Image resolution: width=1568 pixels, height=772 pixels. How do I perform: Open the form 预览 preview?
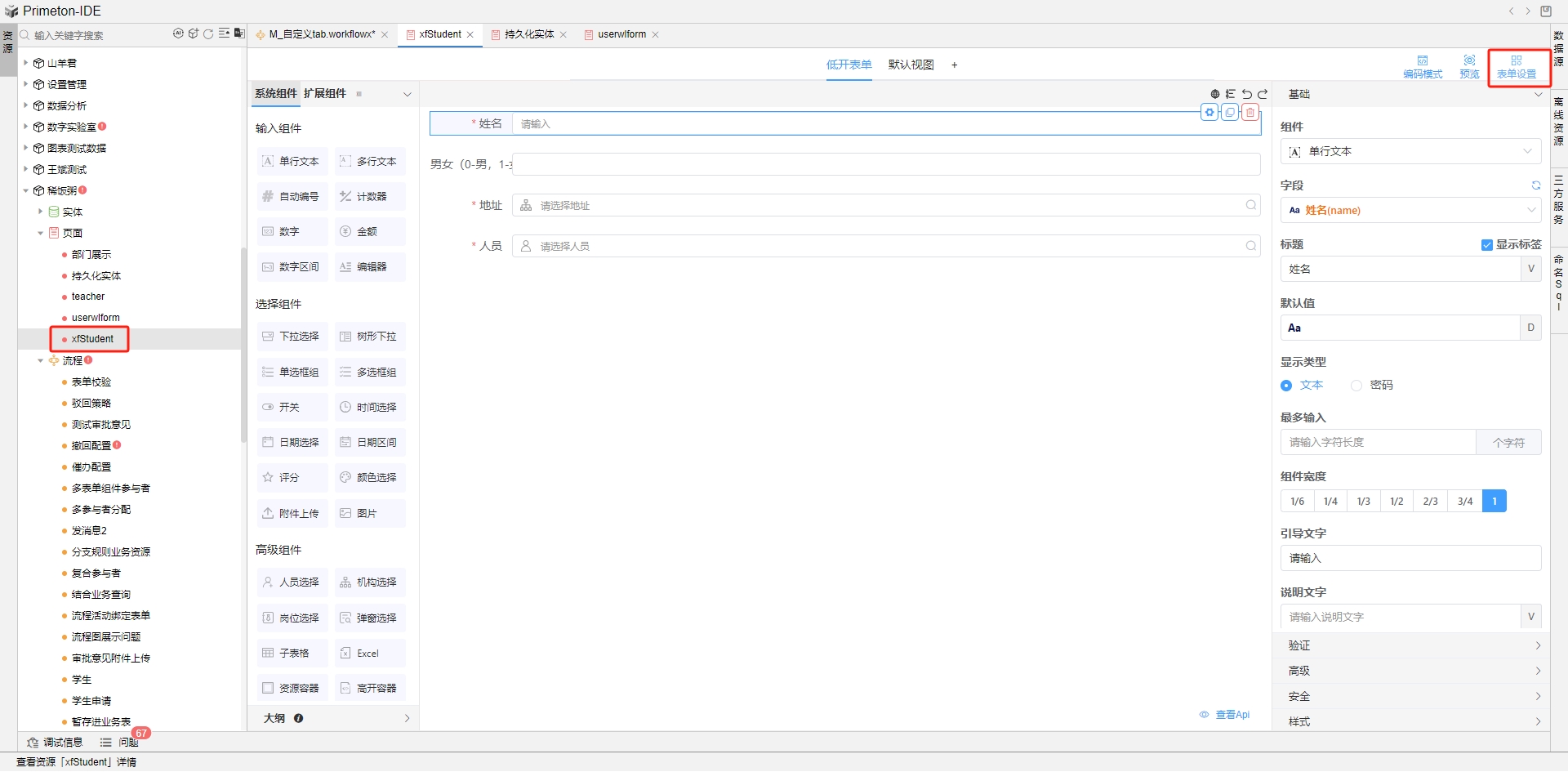click(x=1469, y=65)
